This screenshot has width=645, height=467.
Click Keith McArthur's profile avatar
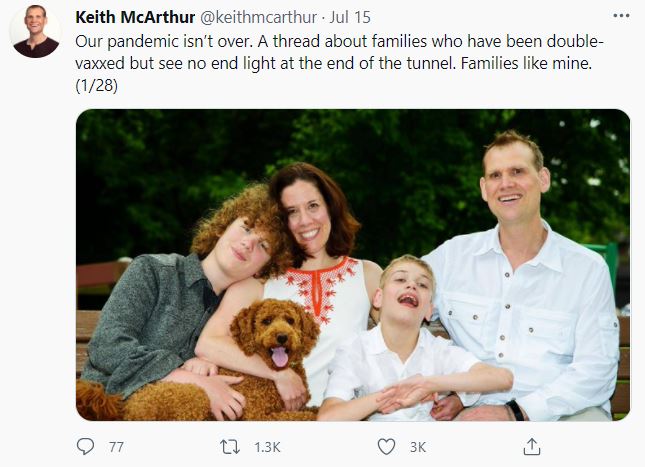(x=35, y=31)
